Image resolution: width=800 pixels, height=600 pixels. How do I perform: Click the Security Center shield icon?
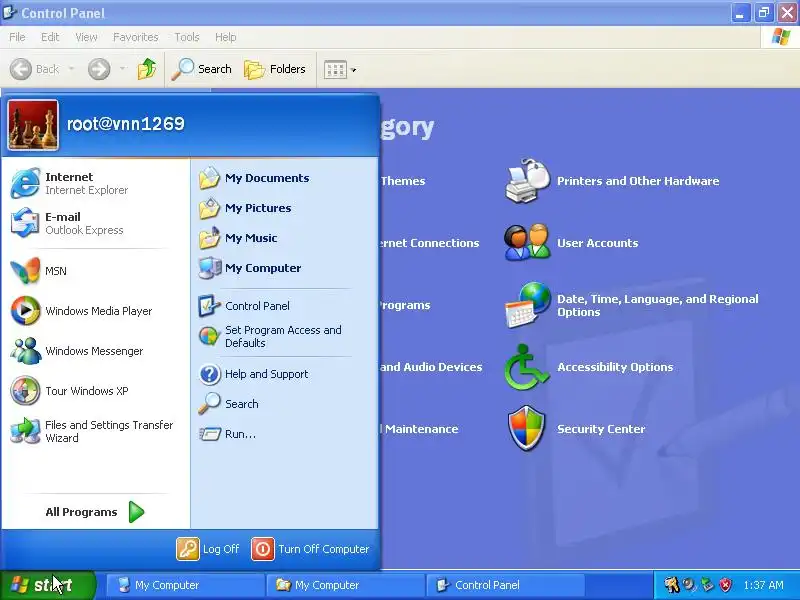pyautogui.click(x=527, y=429)
